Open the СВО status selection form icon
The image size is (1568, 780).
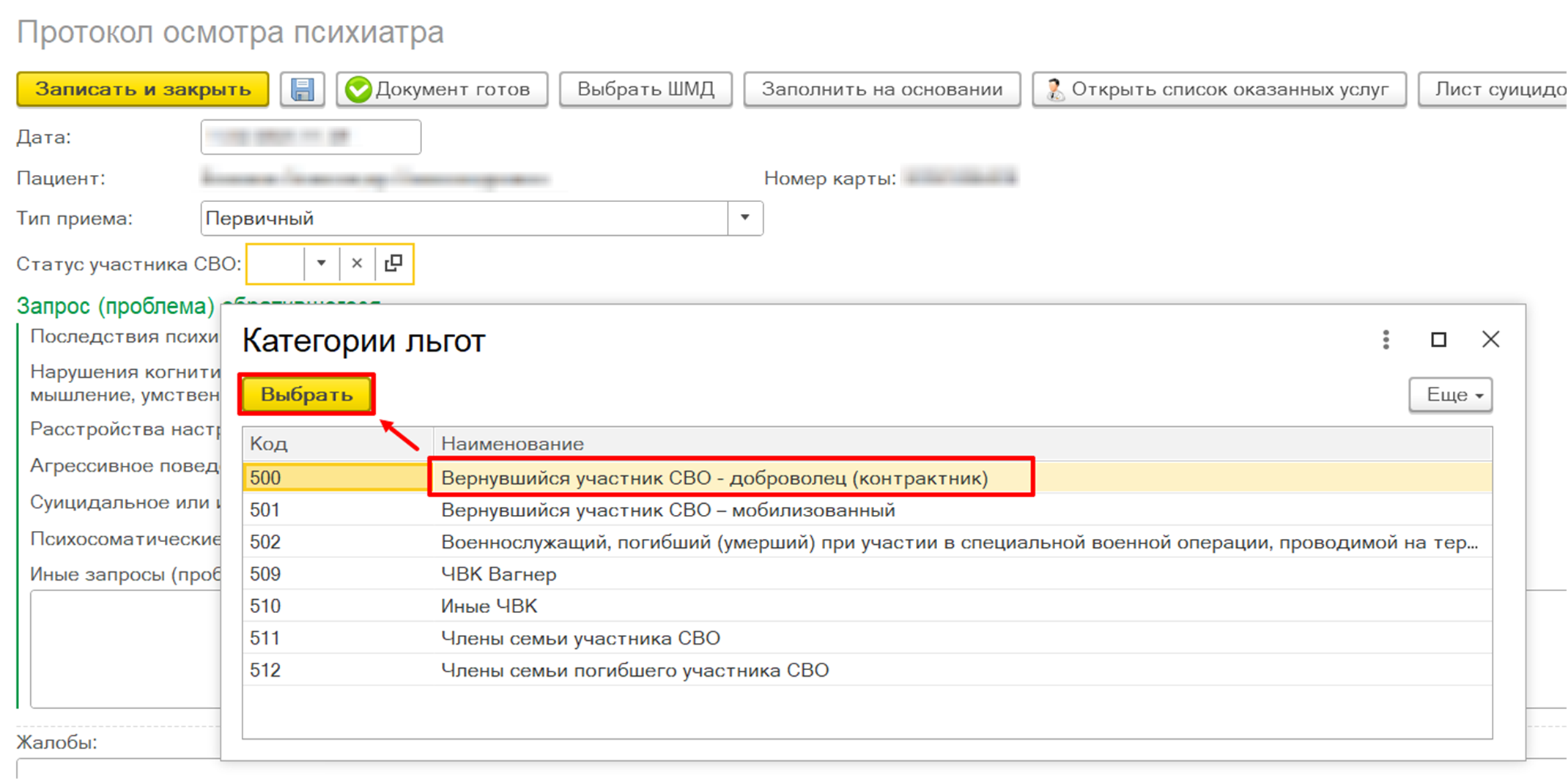coord(394,263)
